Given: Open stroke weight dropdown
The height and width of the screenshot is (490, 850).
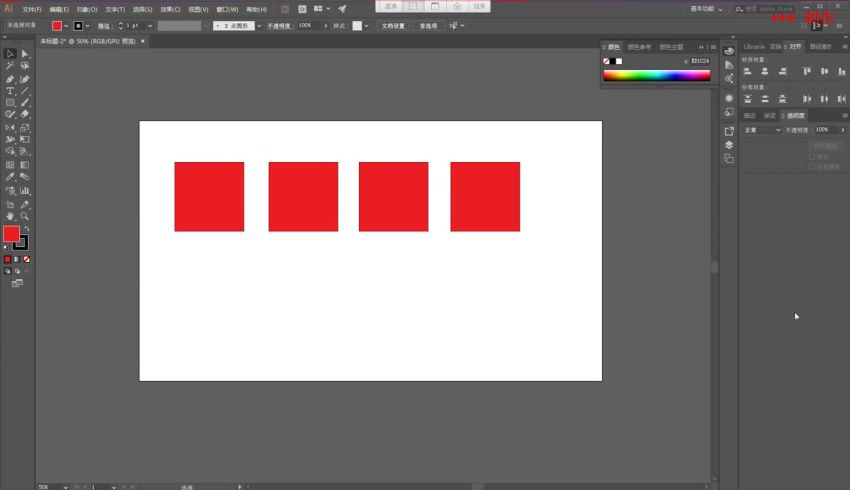Looking at the screenshot, I should point(150,26).
